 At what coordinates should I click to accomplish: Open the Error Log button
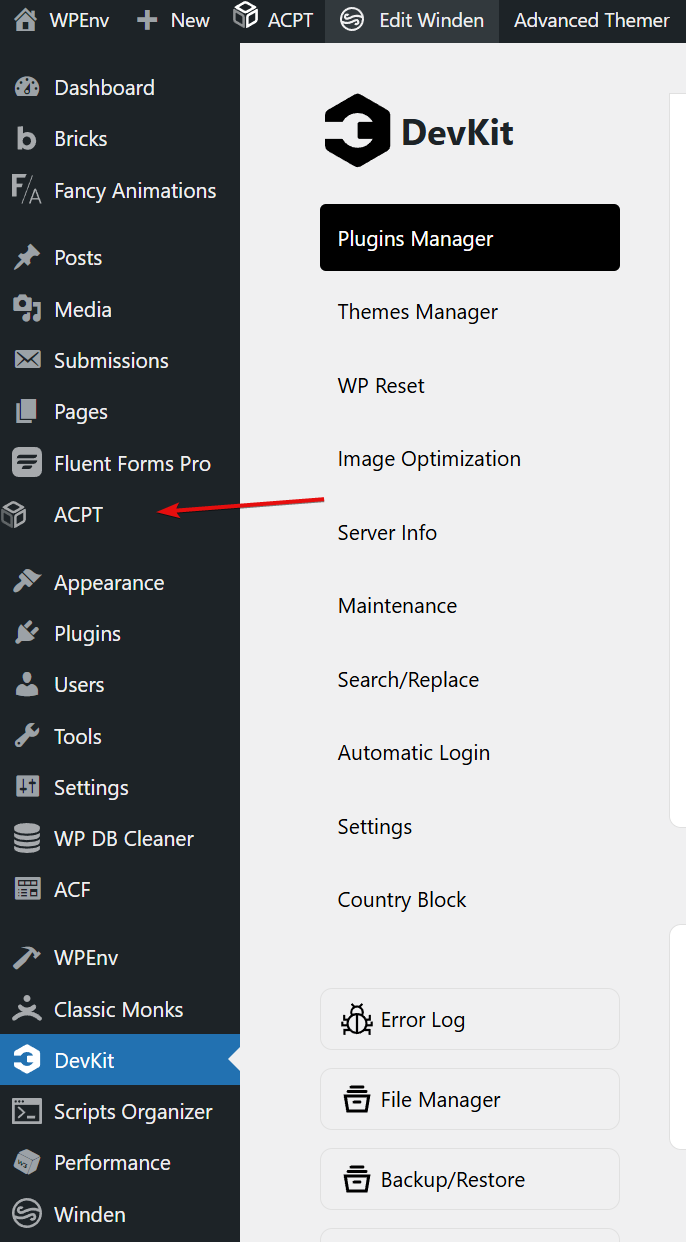click(x=469, y=1020)
